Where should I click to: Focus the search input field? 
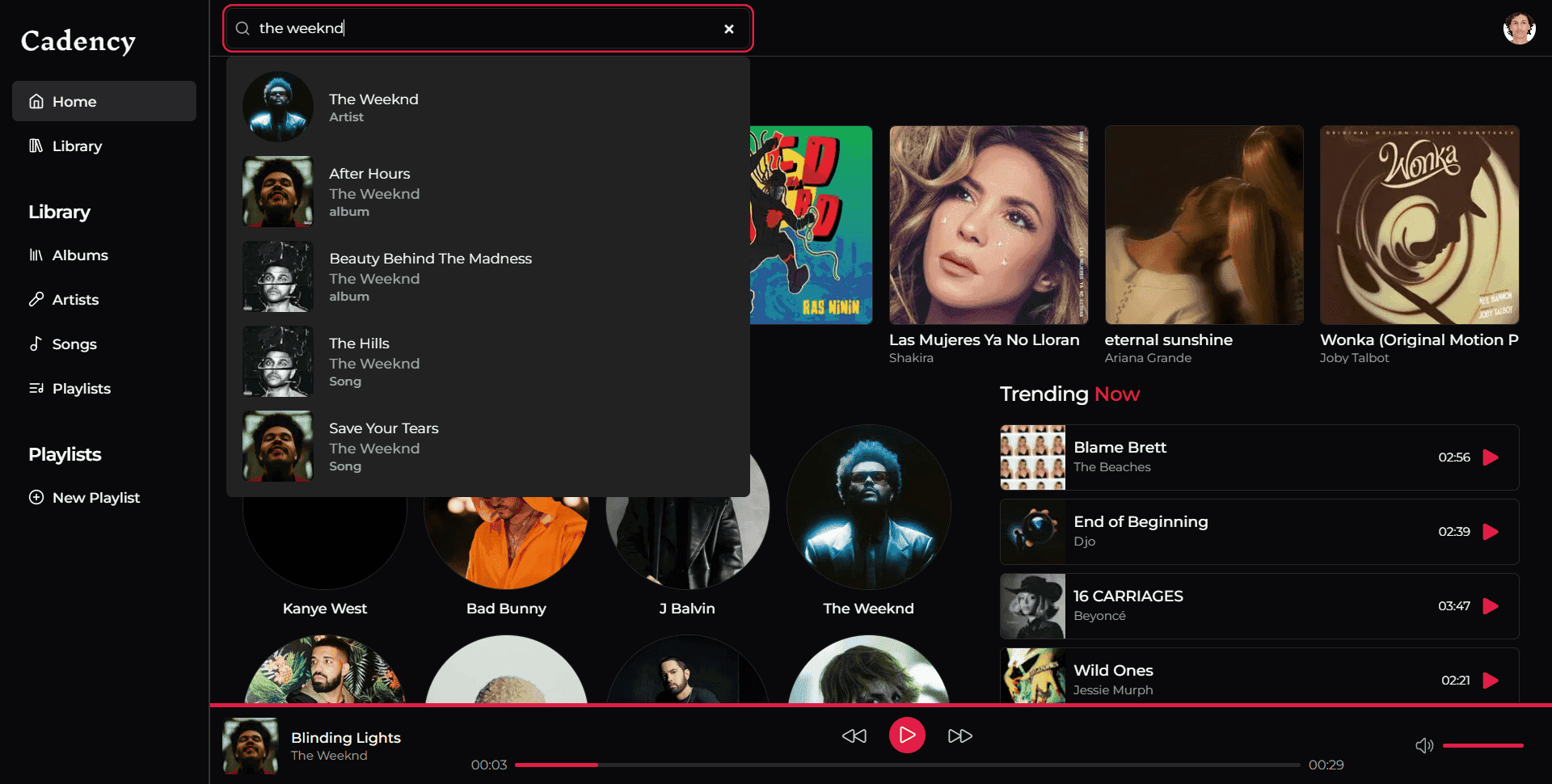488,29
